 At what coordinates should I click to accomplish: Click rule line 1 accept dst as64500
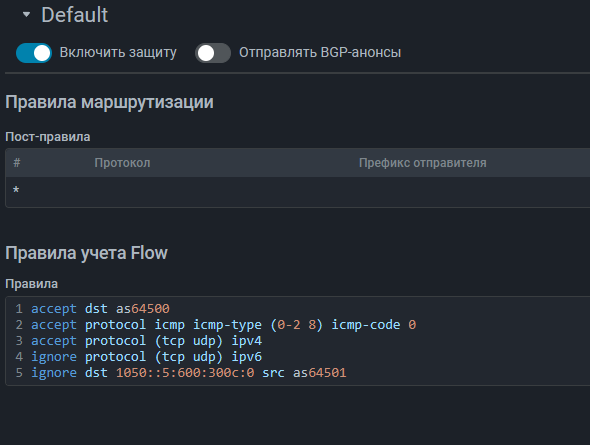[100, 309]
